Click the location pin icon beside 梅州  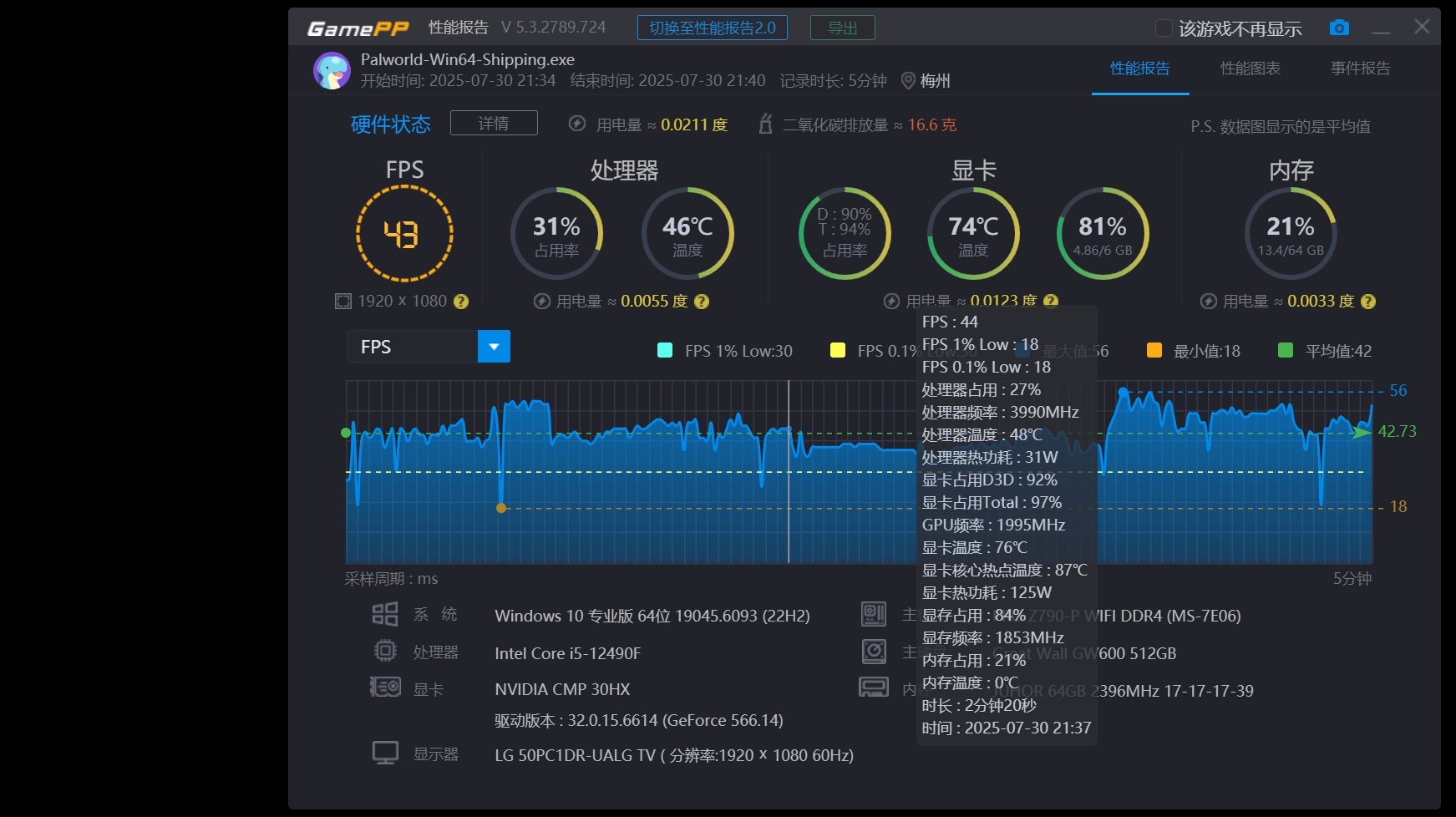click(x=908, y=81)
